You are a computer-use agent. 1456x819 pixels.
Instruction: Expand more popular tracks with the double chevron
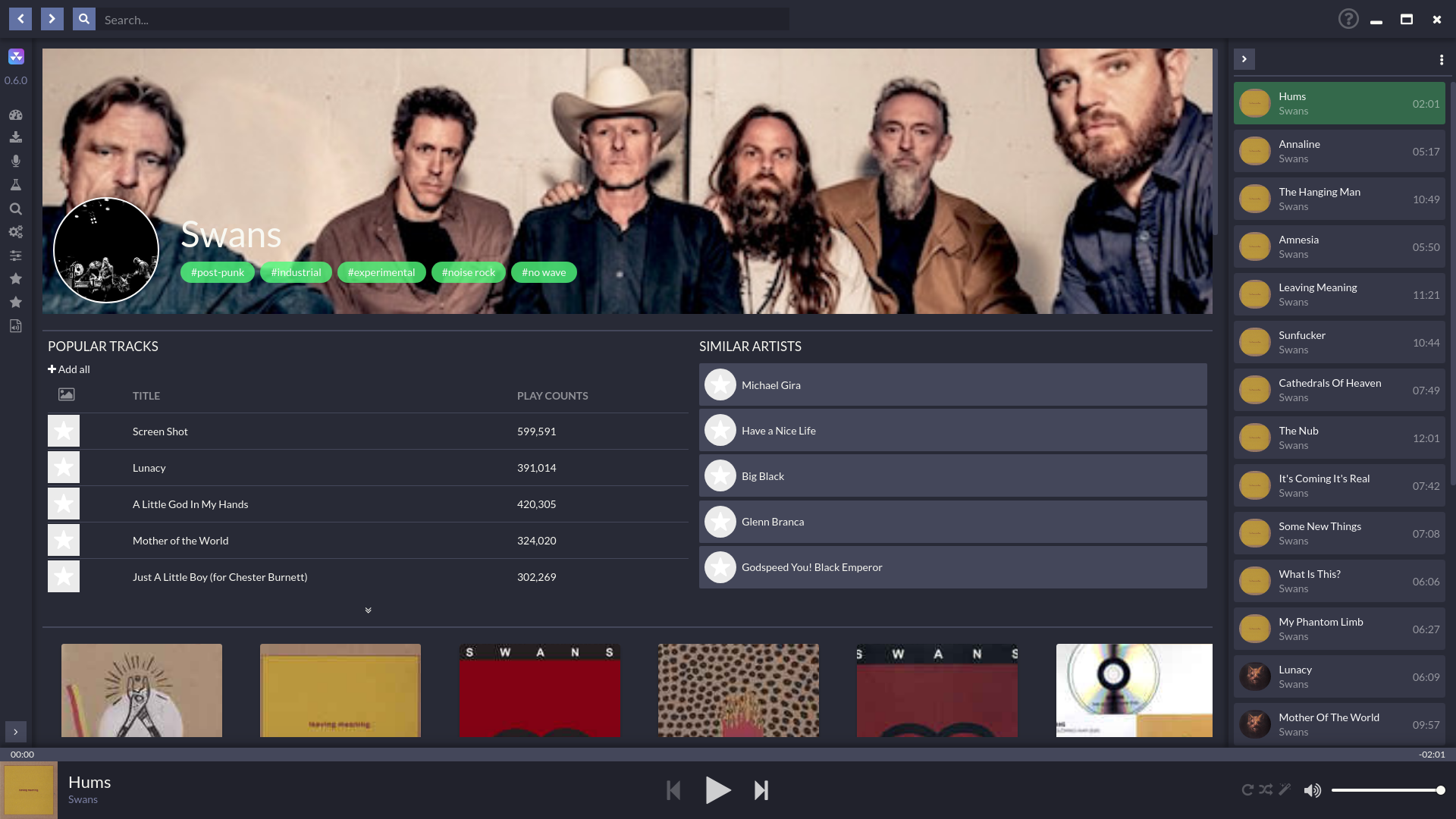[368, 610]
